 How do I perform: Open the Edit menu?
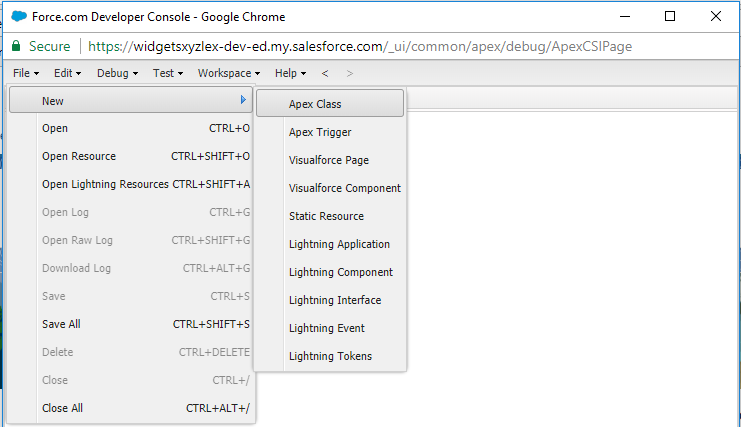coord(68,73)
